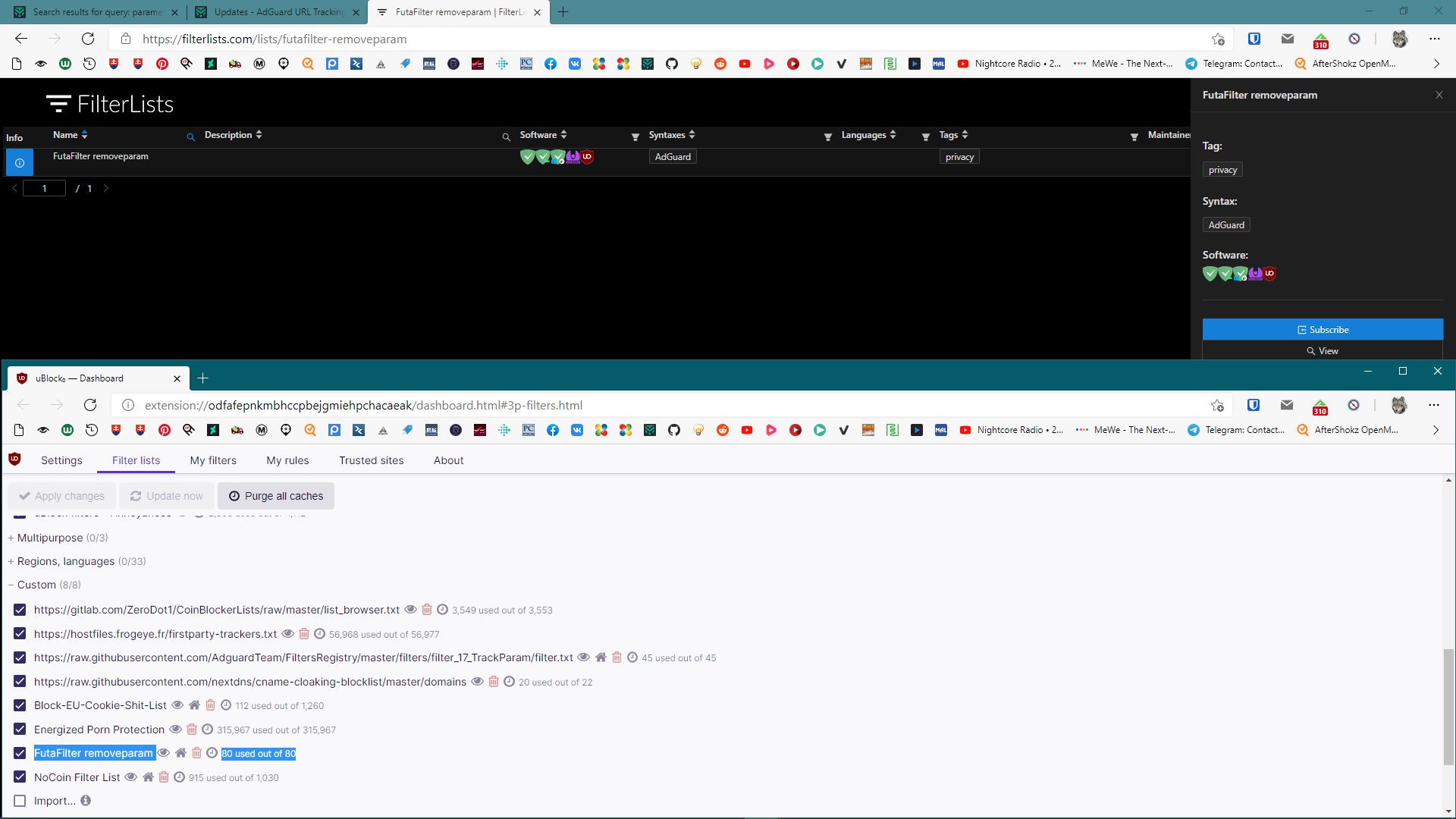Click the Import info icon
This screenshot has height=819, width=1456.
click(86, 801)
